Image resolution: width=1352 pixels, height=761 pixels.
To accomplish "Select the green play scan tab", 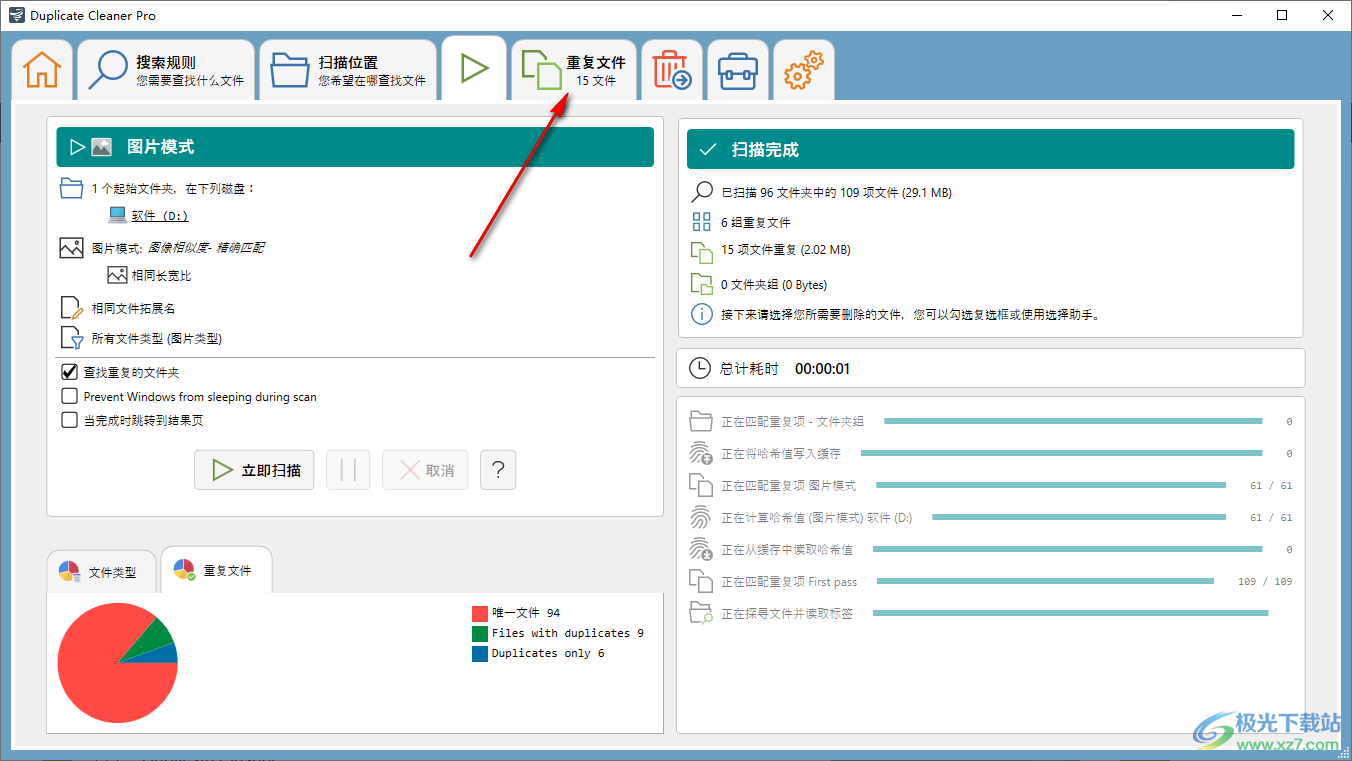I will [474, 69].
